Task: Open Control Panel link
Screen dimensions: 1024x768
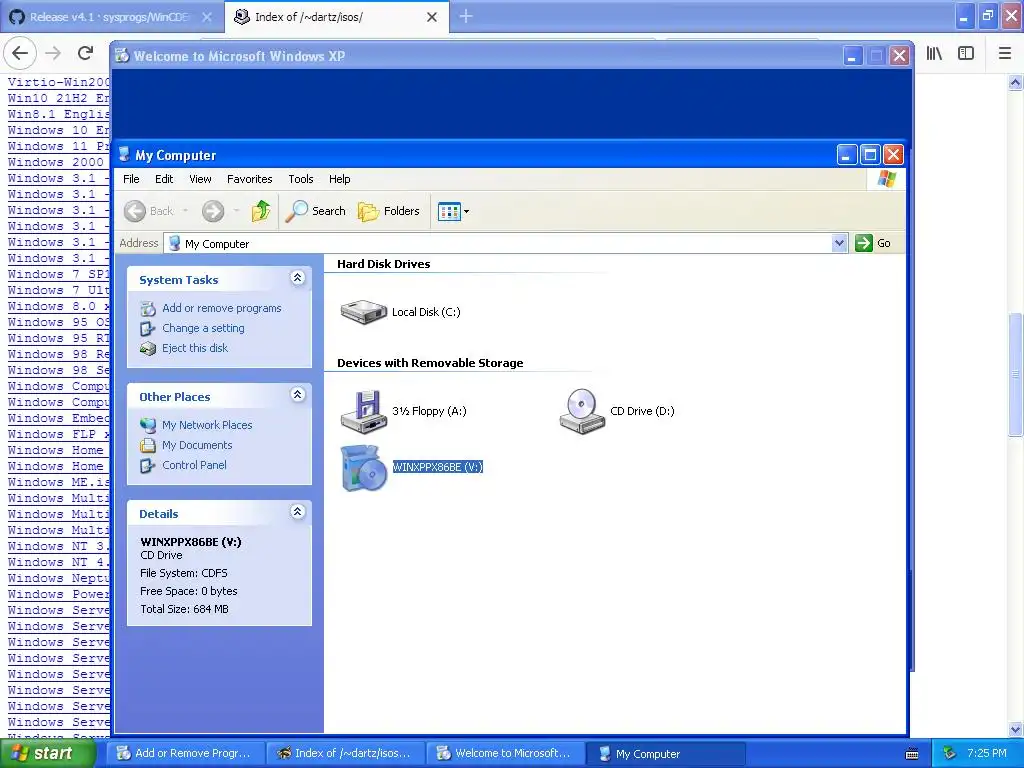Action: point(194,465)
